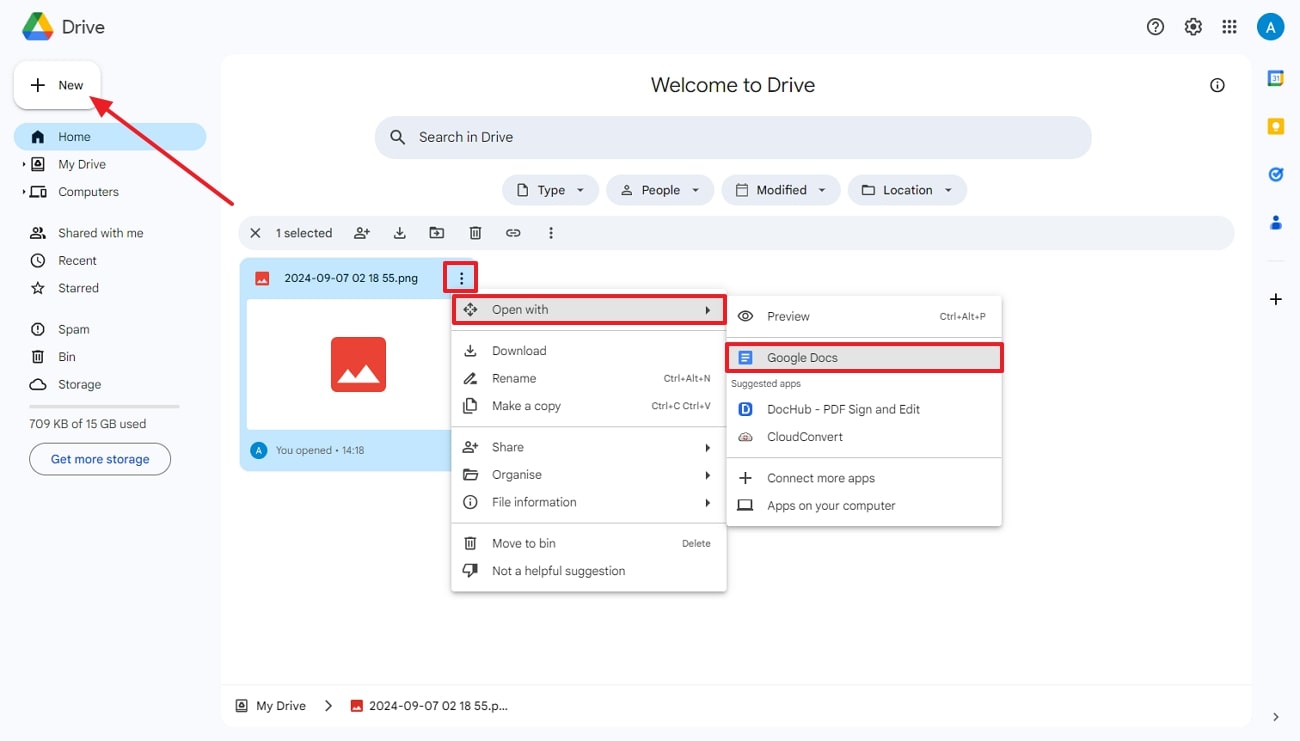The height and width of the screenshot is (741, 1300).
Task: Open the Settings gear icon
Action: tap(1193, 27)
